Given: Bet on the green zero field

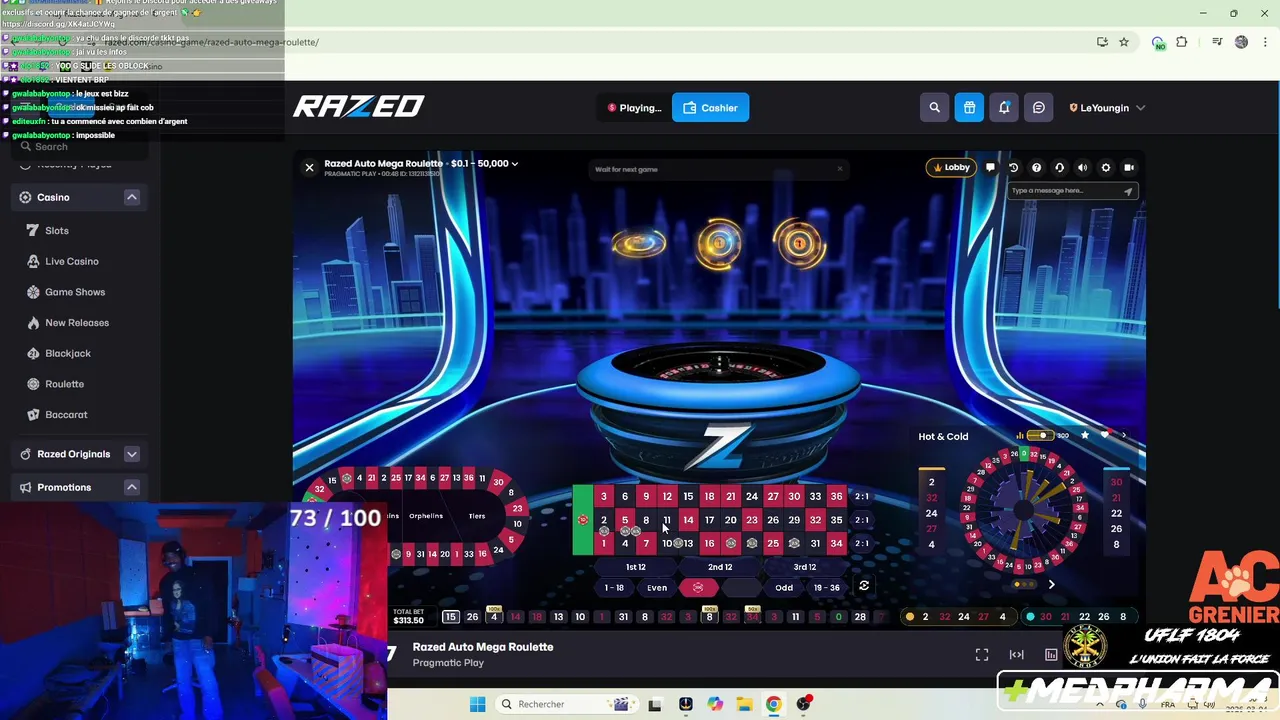Looking at the screenshot, I should (582, 520).
